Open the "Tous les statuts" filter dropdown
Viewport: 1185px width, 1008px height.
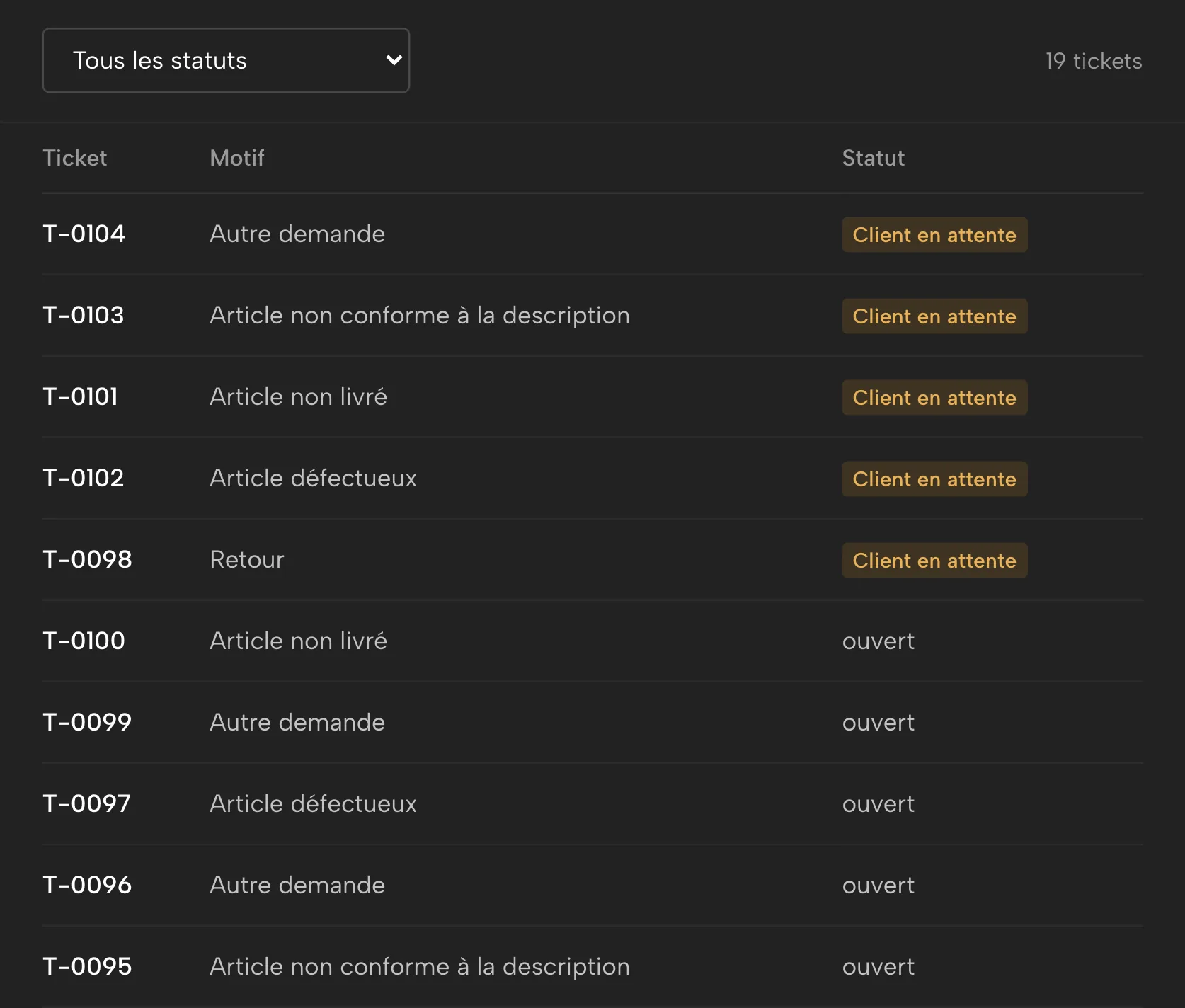226,60
